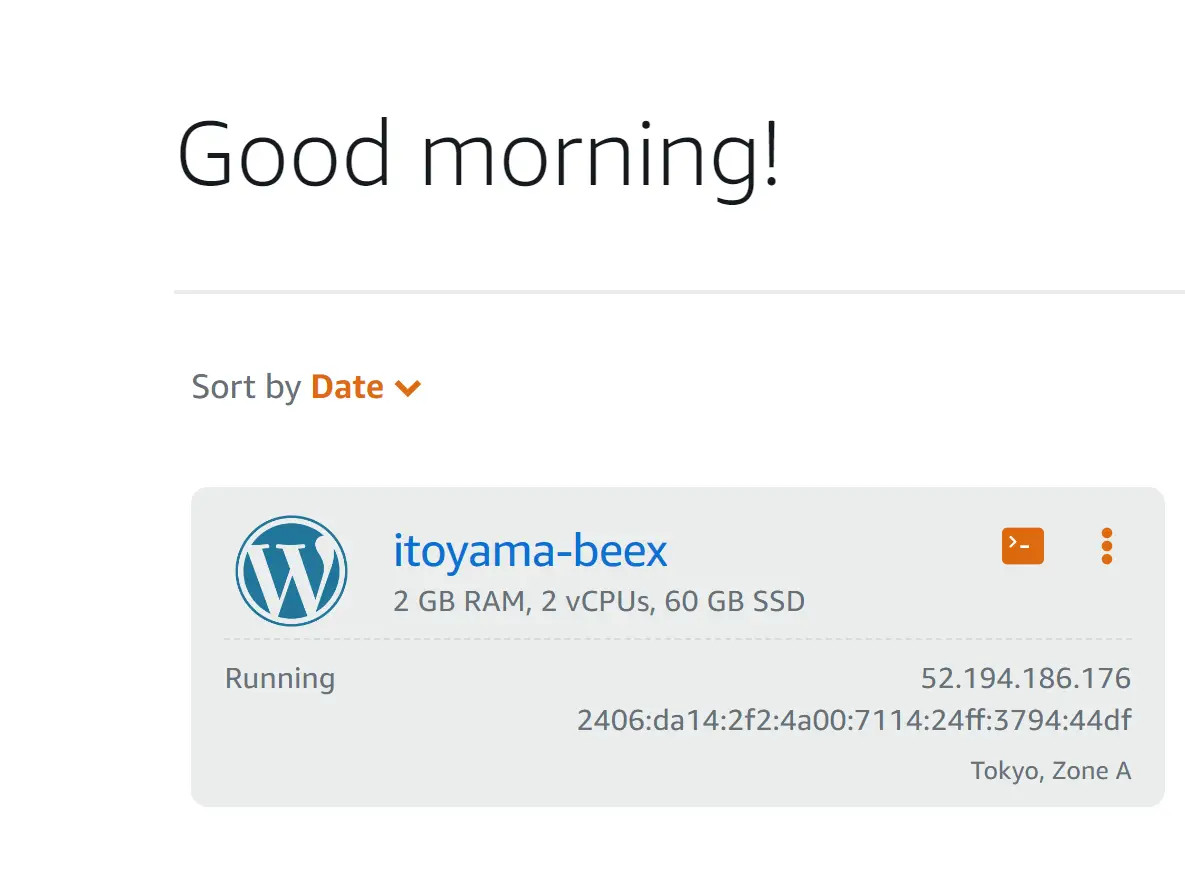Image resolution: width=1185 pixels, height=869 pixels.
Task: Click the orange chevron next to Date
Action: click(x=408, y=388)
